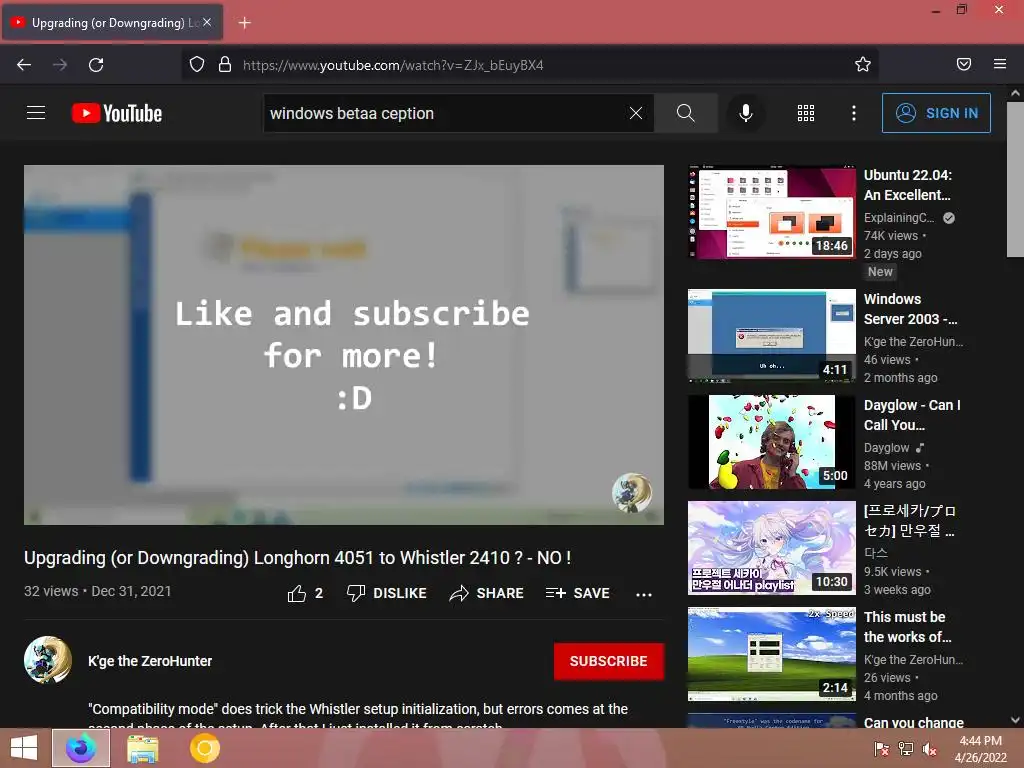Open the 10:30 playlist video thumbnail
Image resolution: width=1024 pixels, height=768 pixels.
771,547
